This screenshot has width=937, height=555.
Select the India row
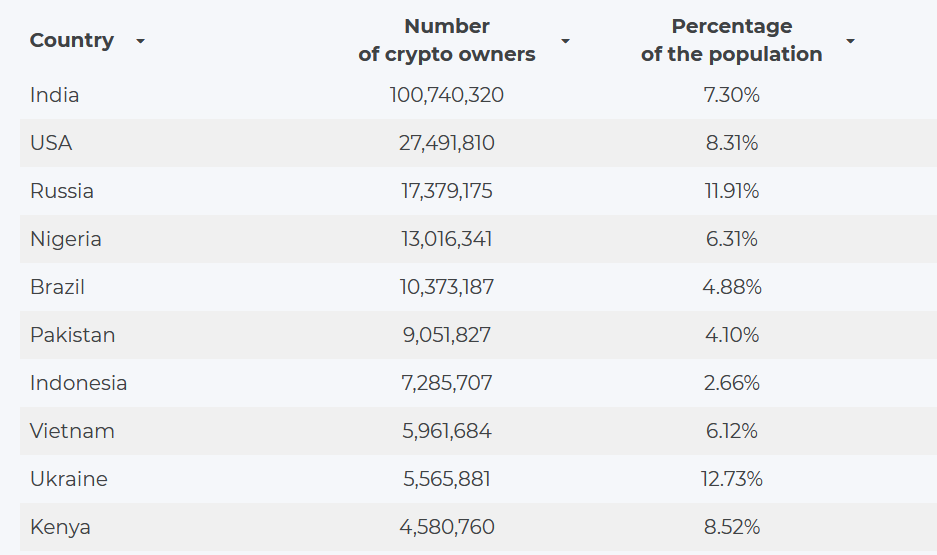[55, 95]
